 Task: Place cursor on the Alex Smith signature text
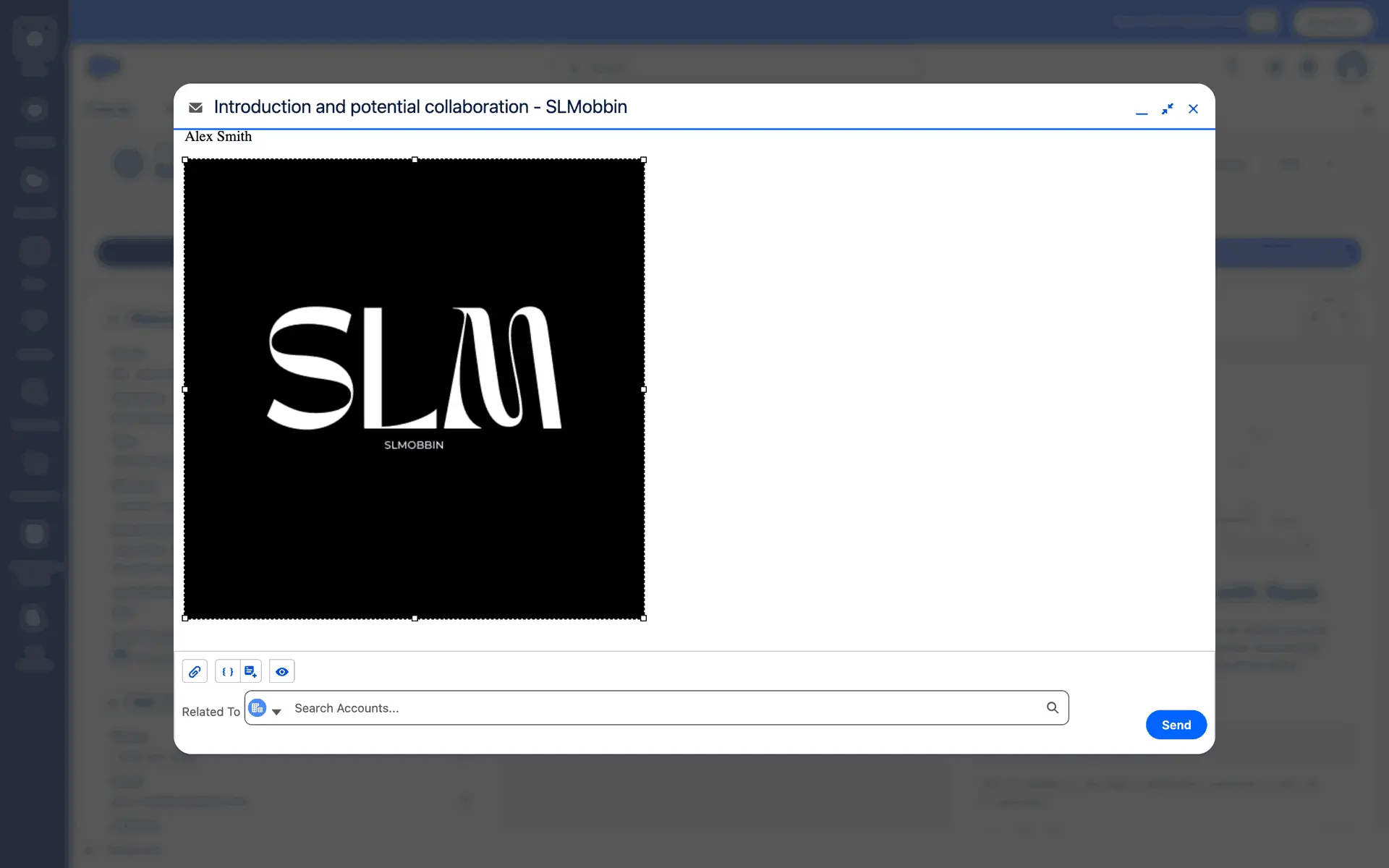point(218,137)
